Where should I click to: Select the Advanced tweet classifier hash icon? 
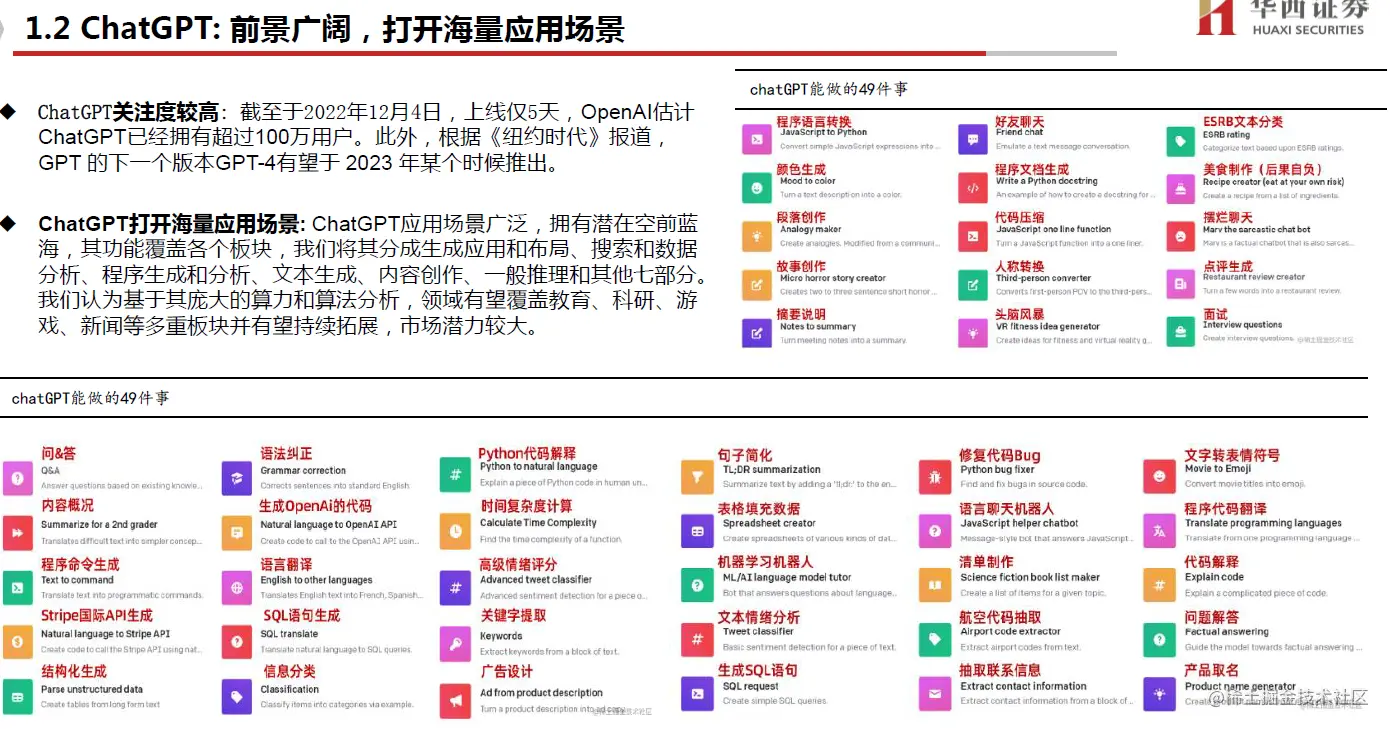coord(456,588)
